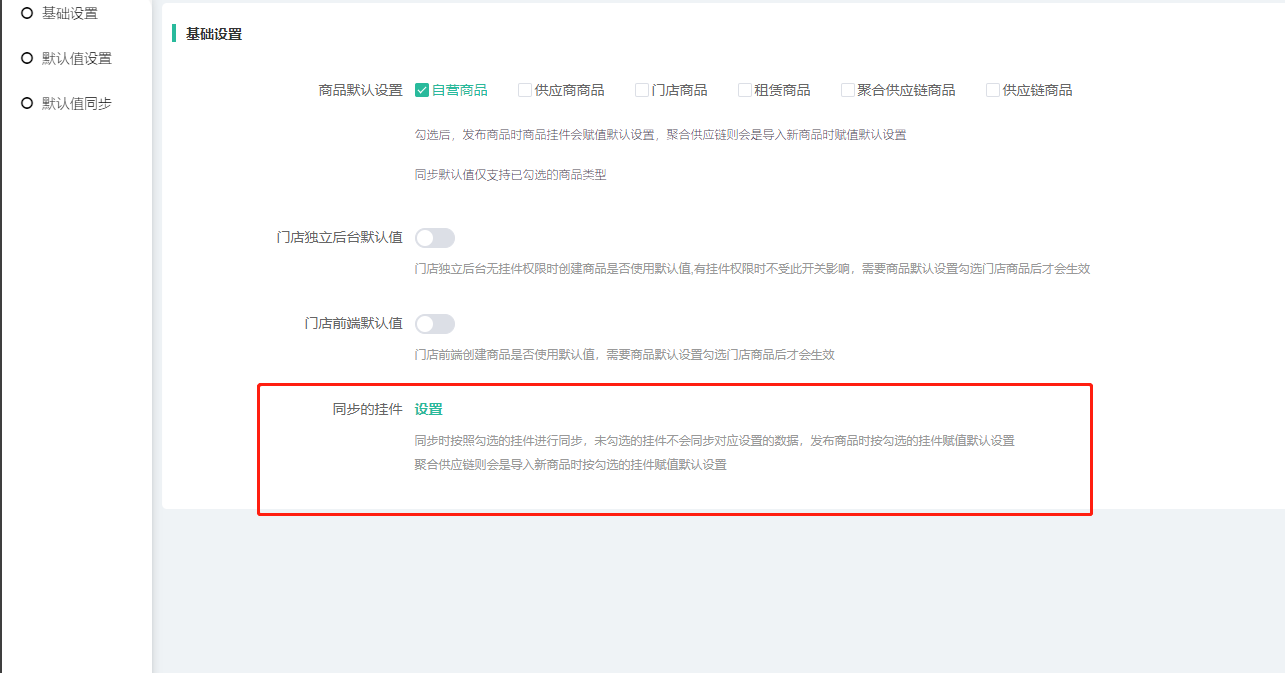The width and height of the screenshot is (1285, 673).
Task: Click the 基础设置 section heading in main panel
Action: coord(214,34)
